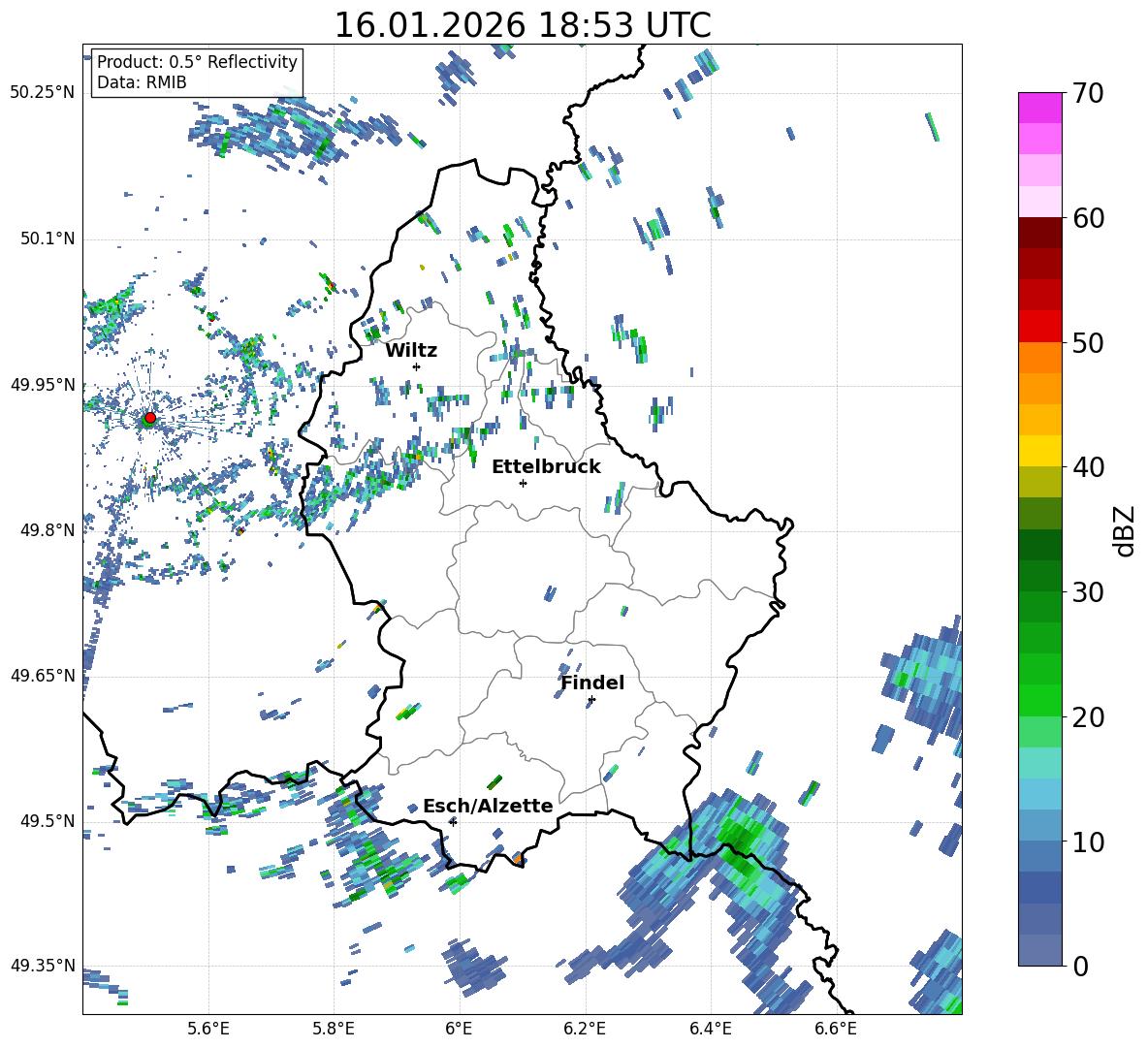Click the Data: RMIB text
The height and width of the screenshot is (1048, 1148).
(x=142, y=82)
